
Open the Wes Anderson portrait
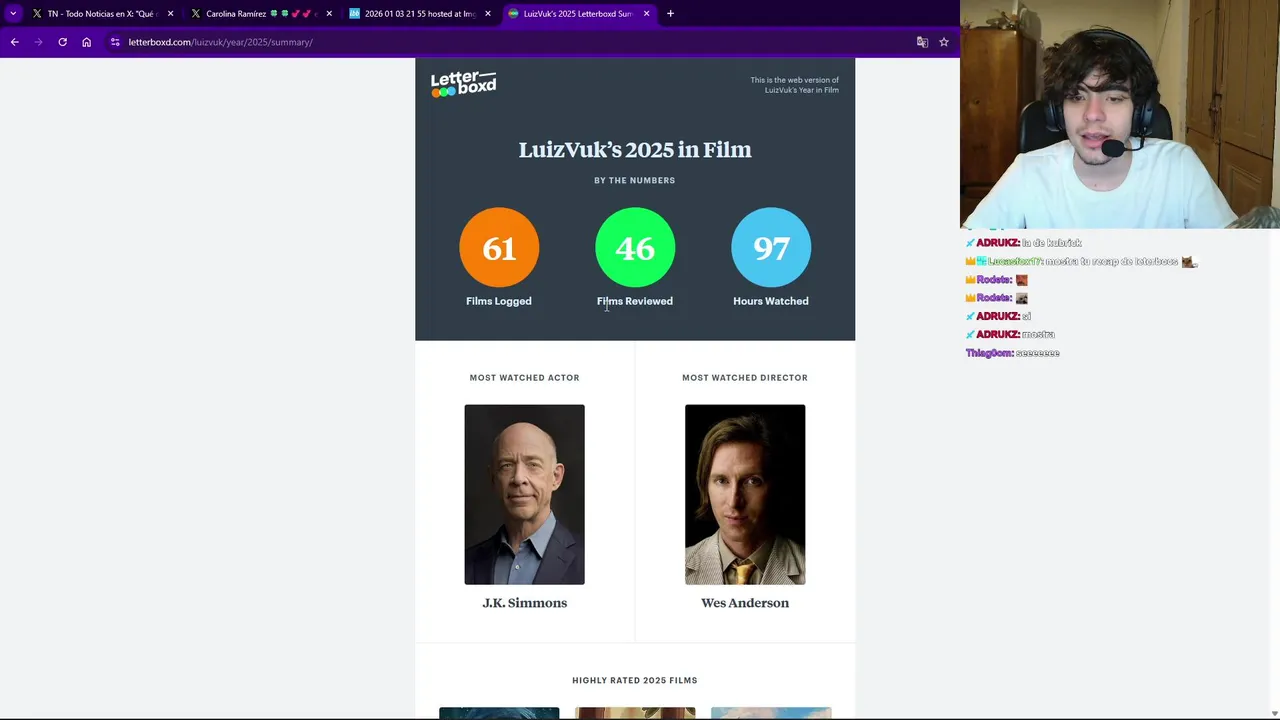745,494
